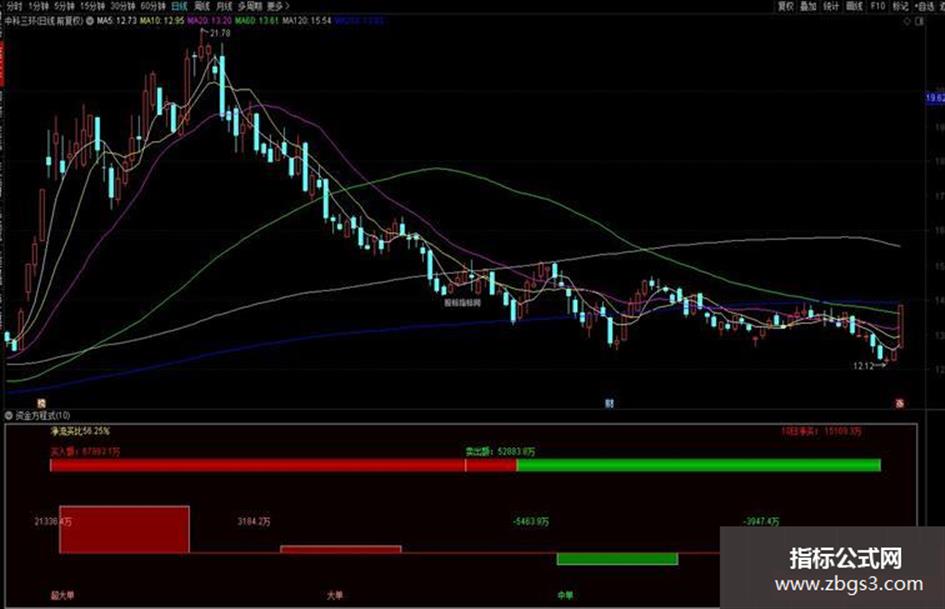The width and height of the screenshot is (945, 609).
Task: Click the diamond icon at chart top-right
Action: click(x=907, y=21)
